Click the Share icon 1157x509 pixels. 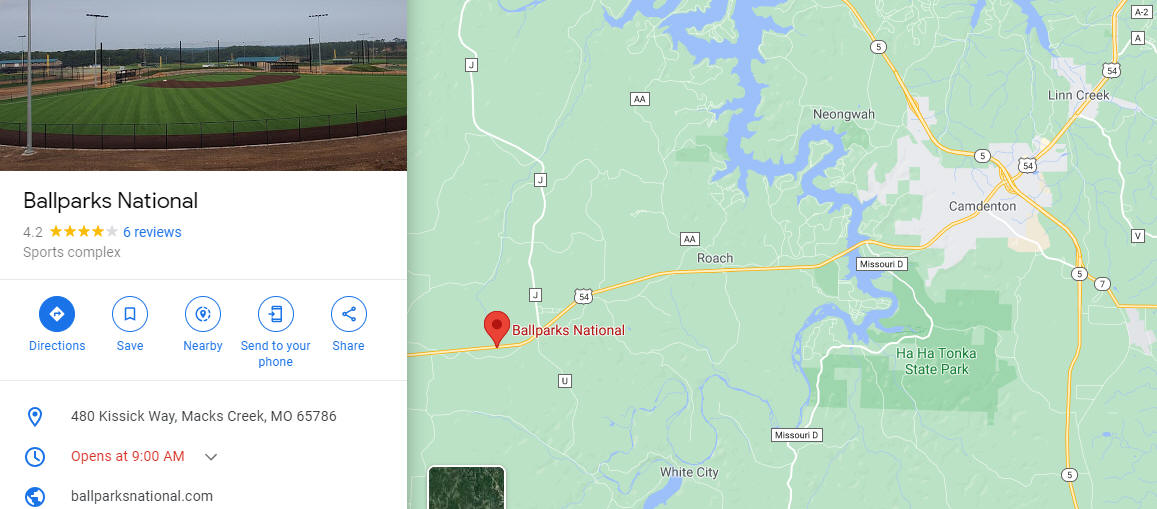348,314
